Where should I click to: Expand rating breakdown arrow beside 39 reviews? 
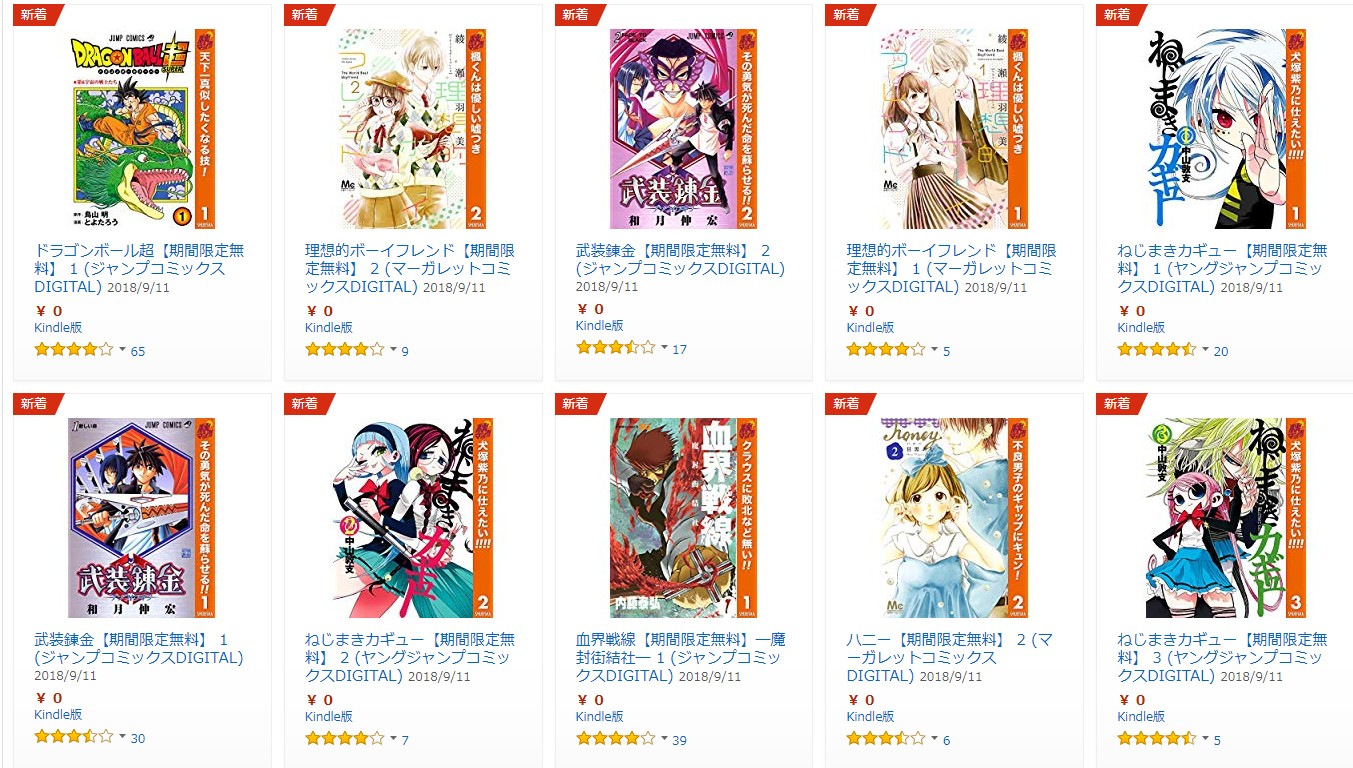click(664, 740)
